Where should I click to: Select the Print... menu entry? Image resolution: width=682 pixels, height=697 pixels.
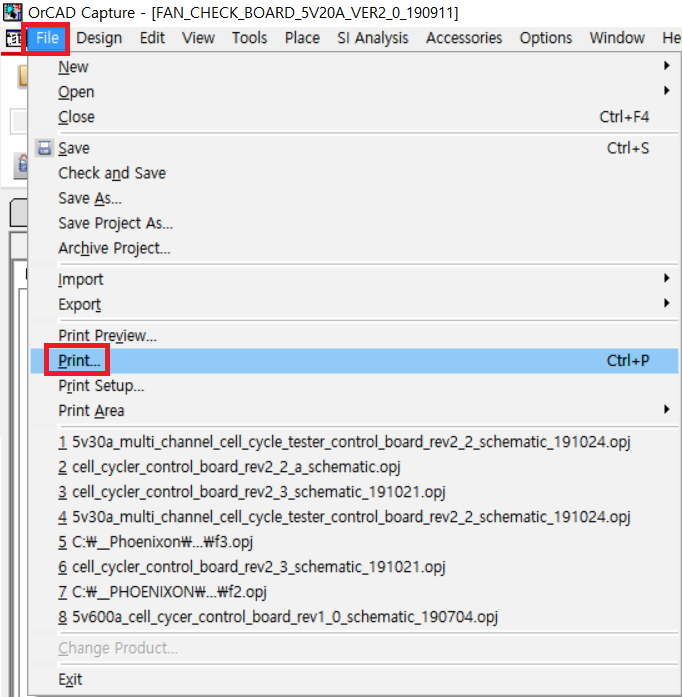(354, 361)
